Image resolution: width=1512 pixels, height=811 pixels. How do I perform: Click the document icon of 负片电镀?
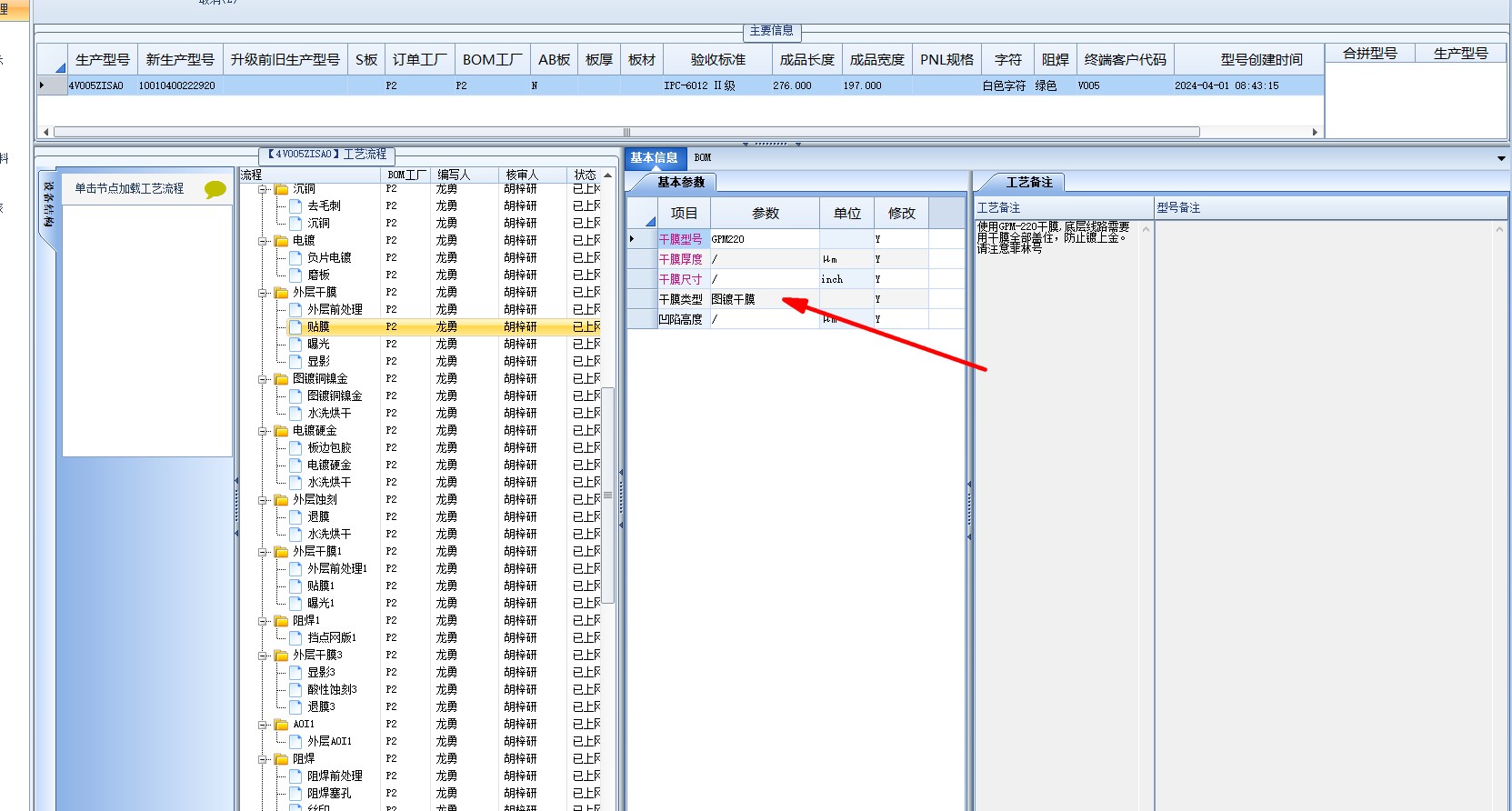pyautogui.click(x=295, y=258)
